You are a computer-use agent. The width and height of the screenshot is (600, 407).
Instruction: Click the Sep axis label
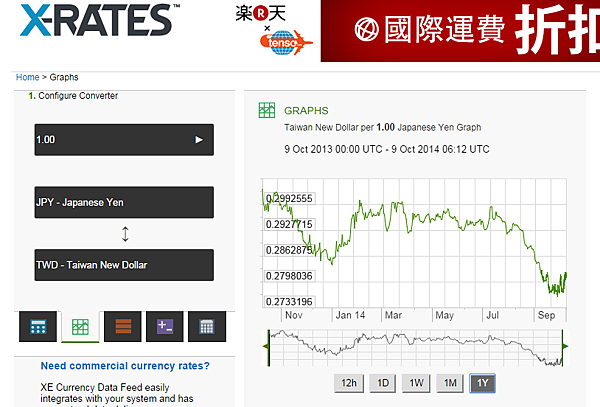point(546,315)
